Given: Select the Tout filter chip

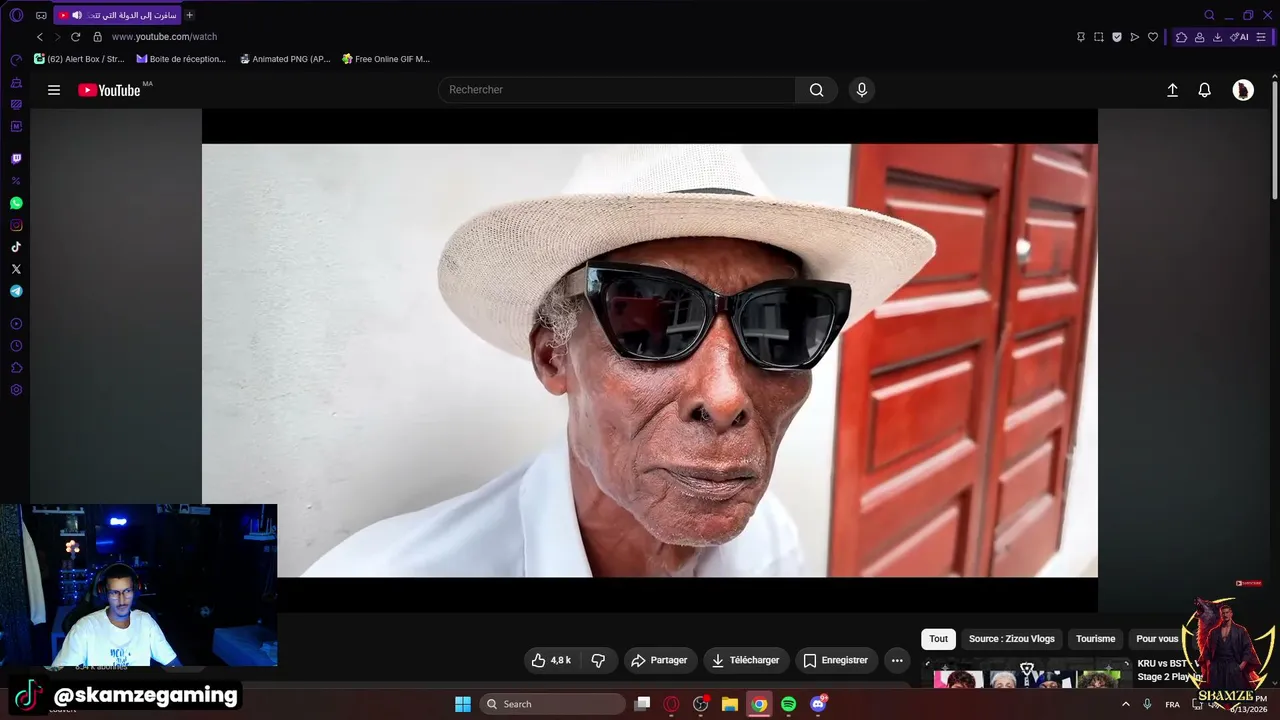Looking at the screenshot, I should coord(938,639).
